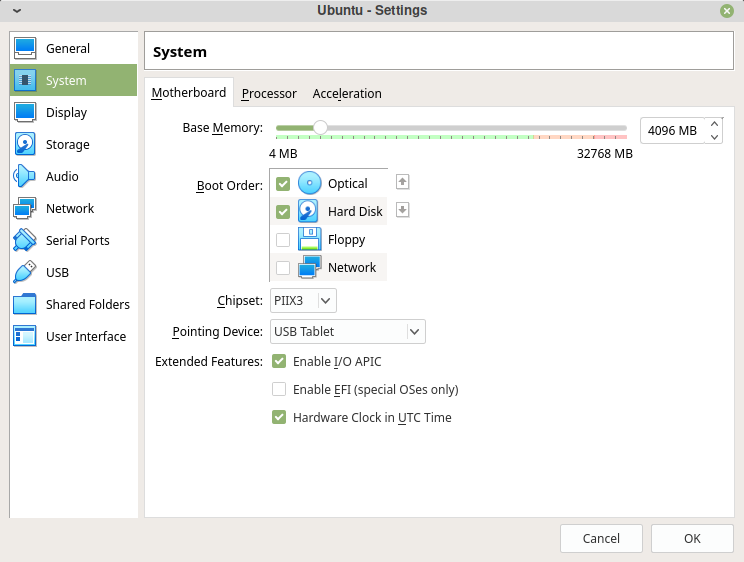Switch to the Acceleration tab

point(347,94)
